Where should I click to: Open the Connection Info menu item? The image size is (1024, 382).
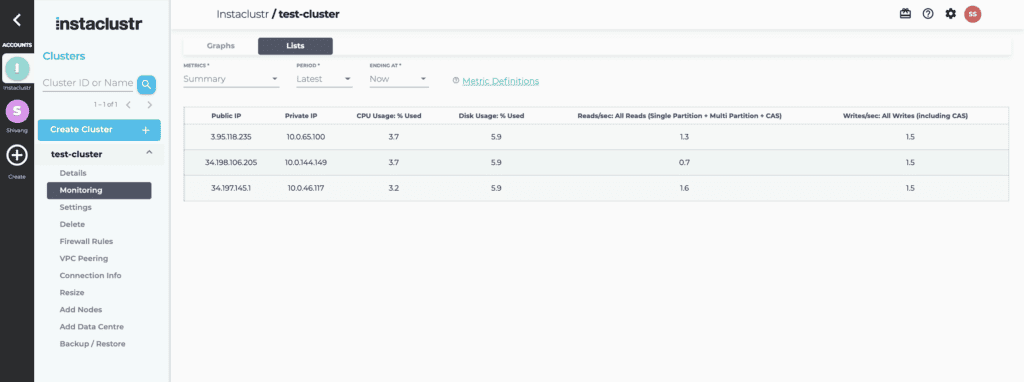coord(90,276)
